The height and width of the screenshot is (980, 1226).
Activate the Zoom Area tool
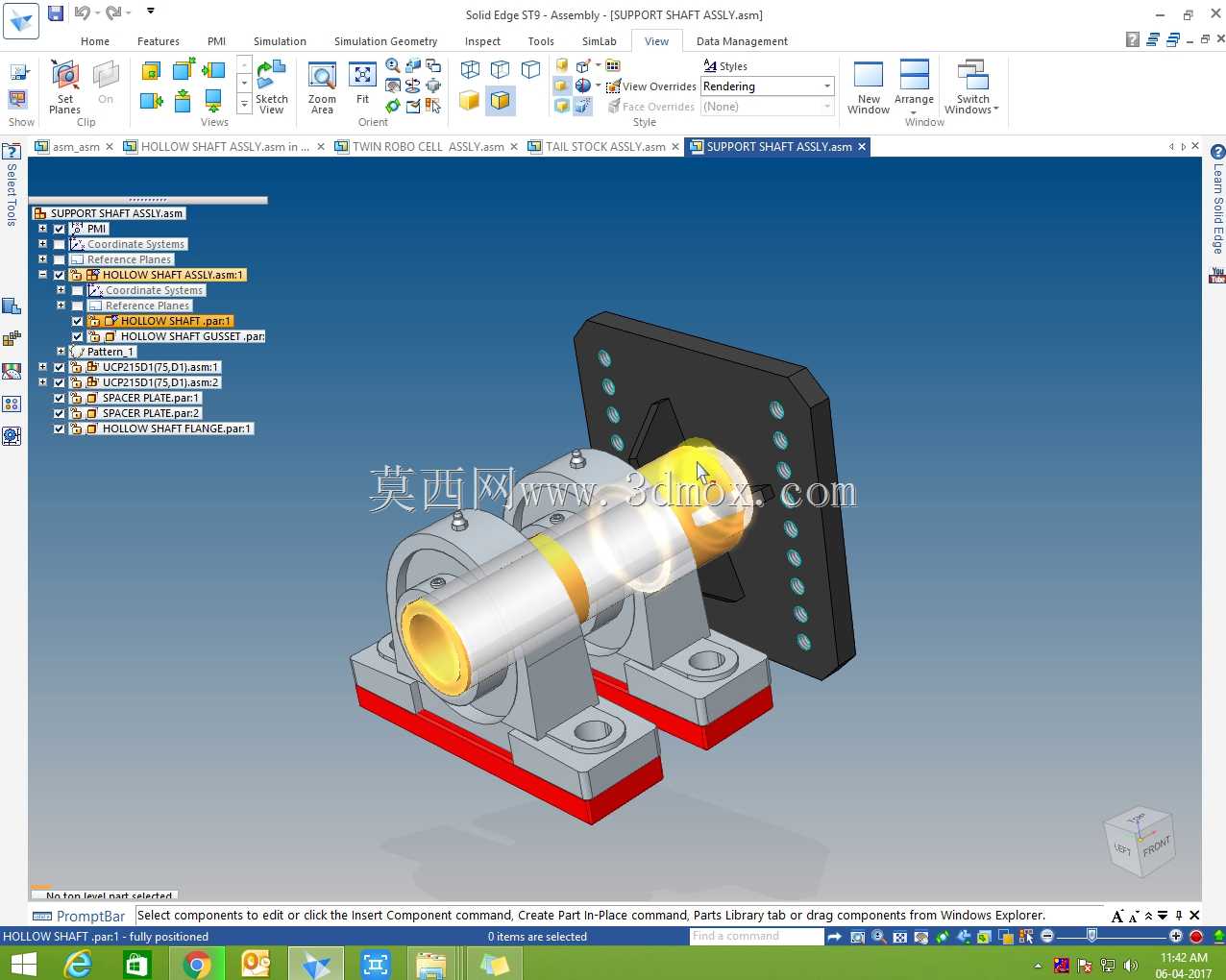click(322, 86)
